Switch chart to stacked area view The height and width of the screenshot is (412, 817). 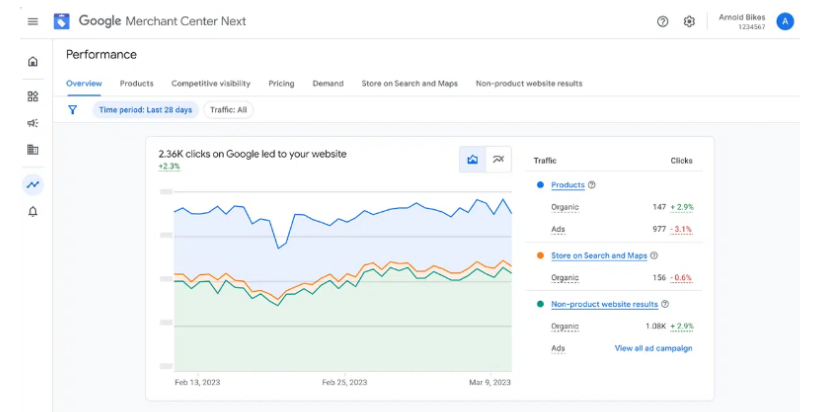point(473,159)
